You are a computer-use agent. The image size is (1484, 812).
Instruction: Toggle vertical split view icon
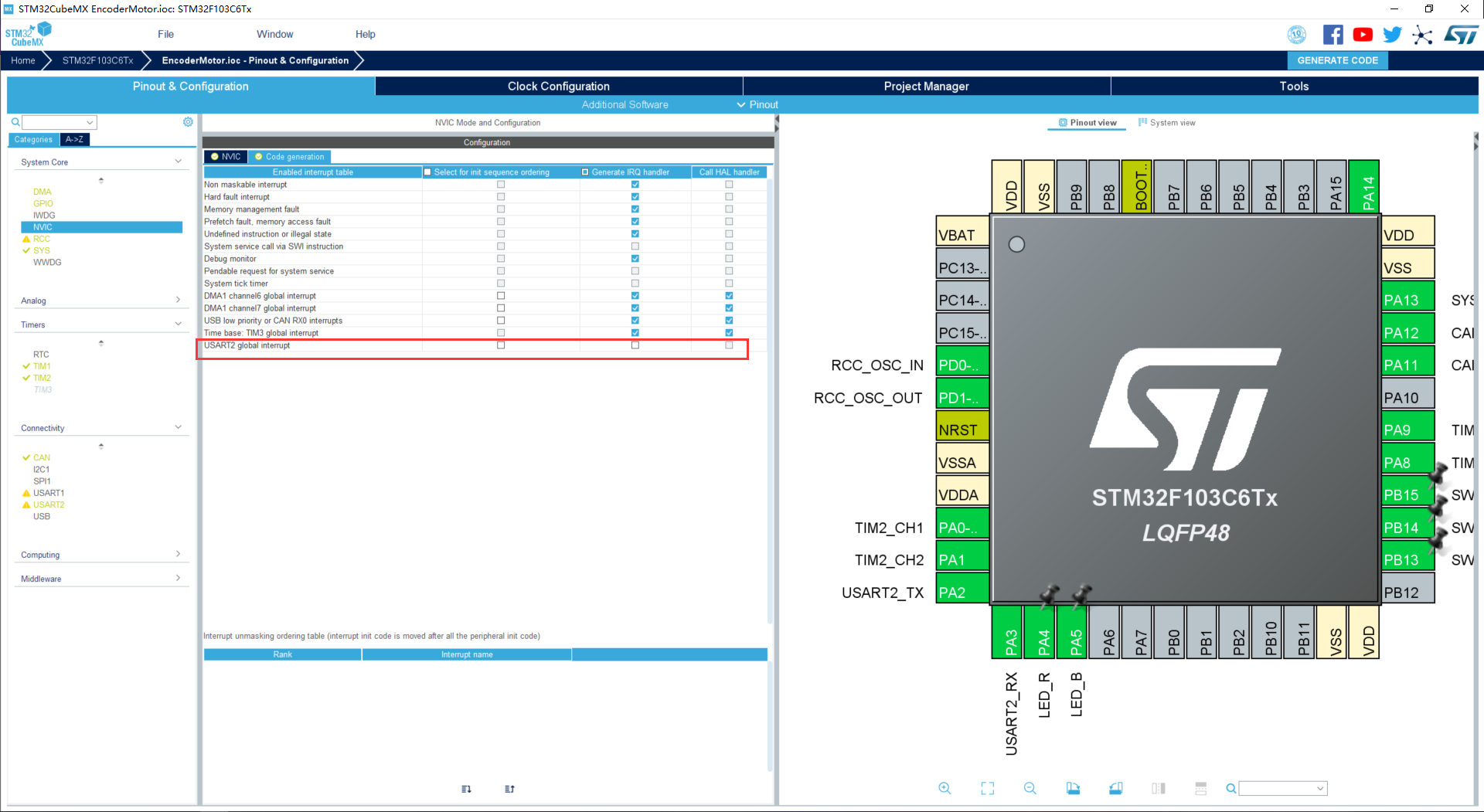coord(1158,788)
